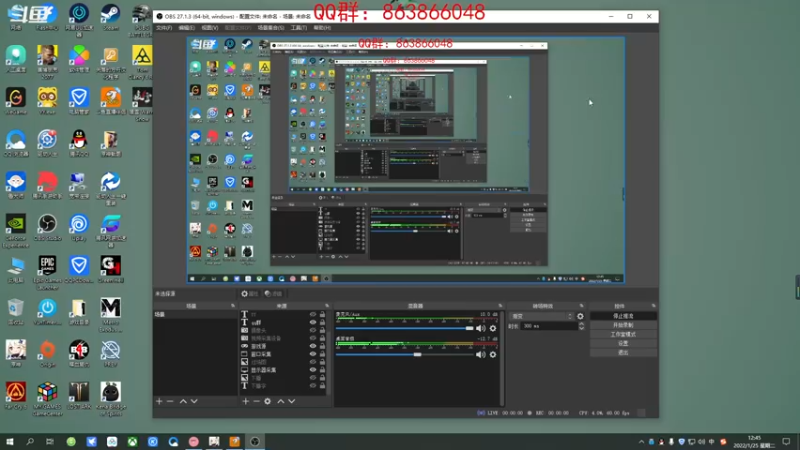This screenshot has height=450, width=800.
Task: Open 文件(F) menu
Action: (x=164, y=28)
